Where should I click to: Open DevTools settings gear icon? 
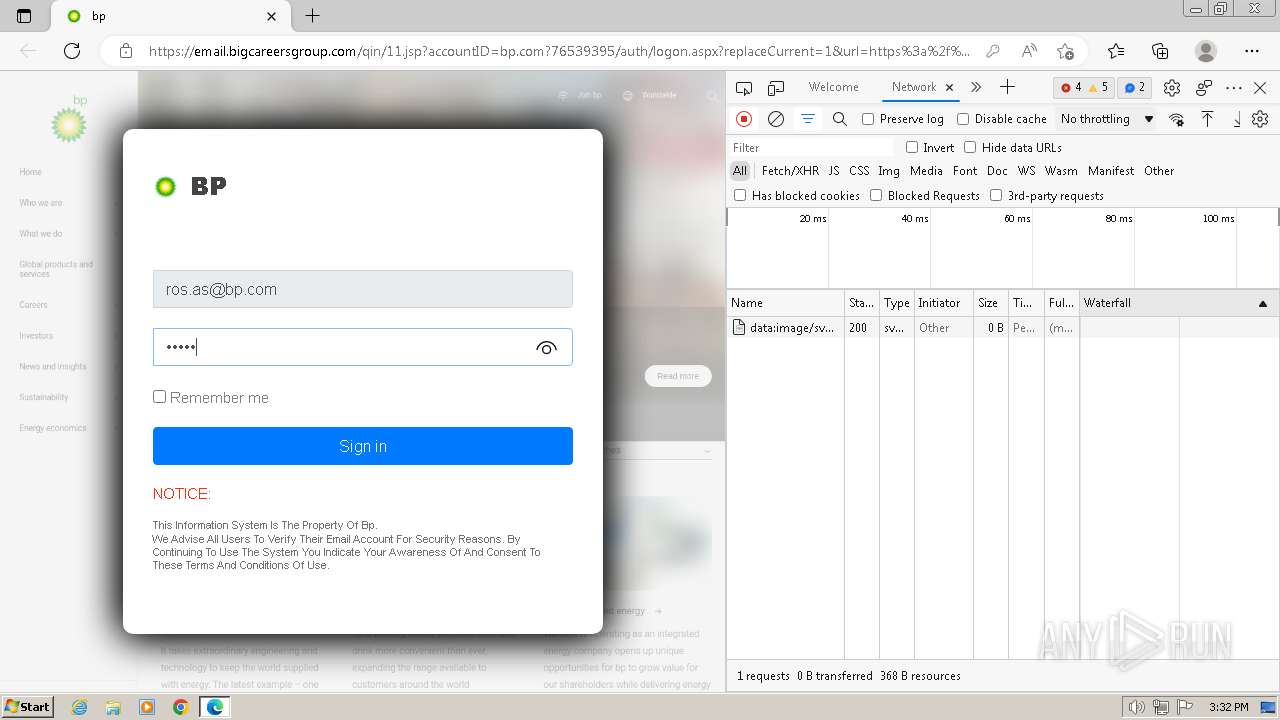[1172, 88]
